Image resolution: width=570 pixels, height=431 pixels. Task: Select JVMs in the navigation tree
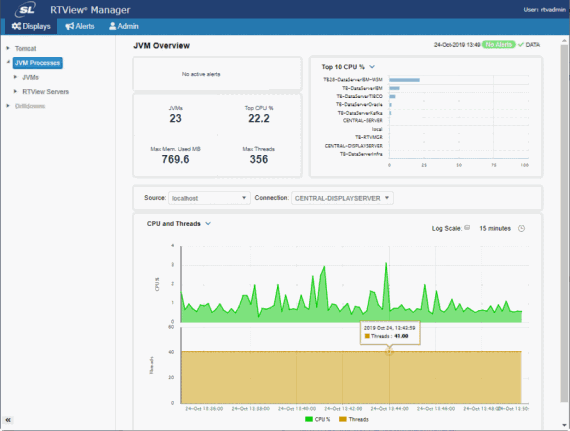click(30, 77)
